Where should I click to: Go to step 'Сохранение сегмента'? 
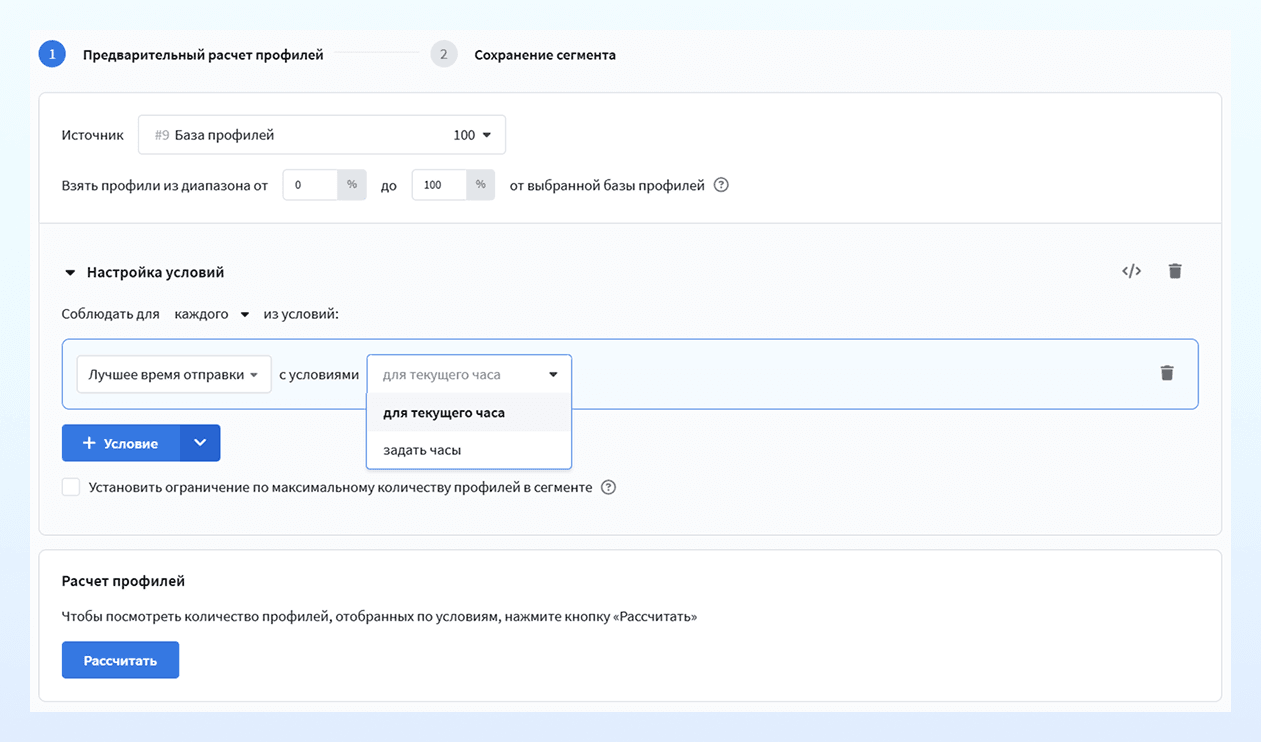(x=545, y=55)
